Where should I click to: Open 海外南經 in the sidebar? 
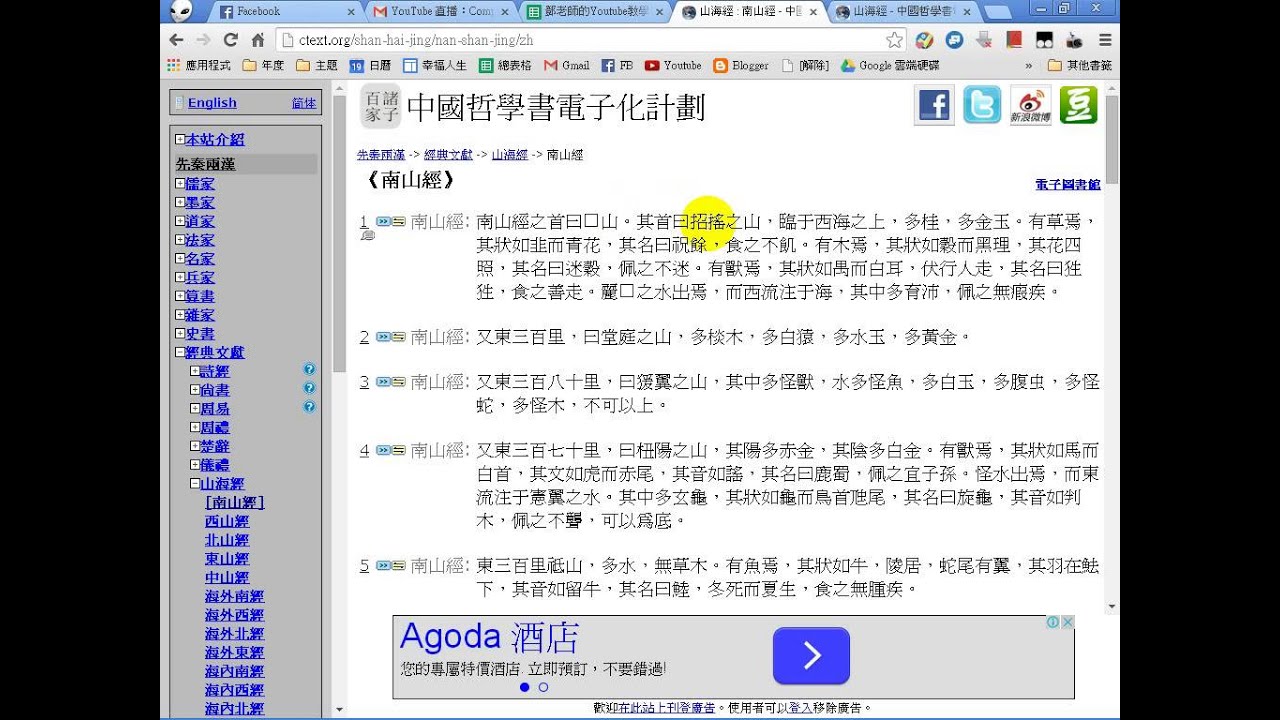[234, 596]
